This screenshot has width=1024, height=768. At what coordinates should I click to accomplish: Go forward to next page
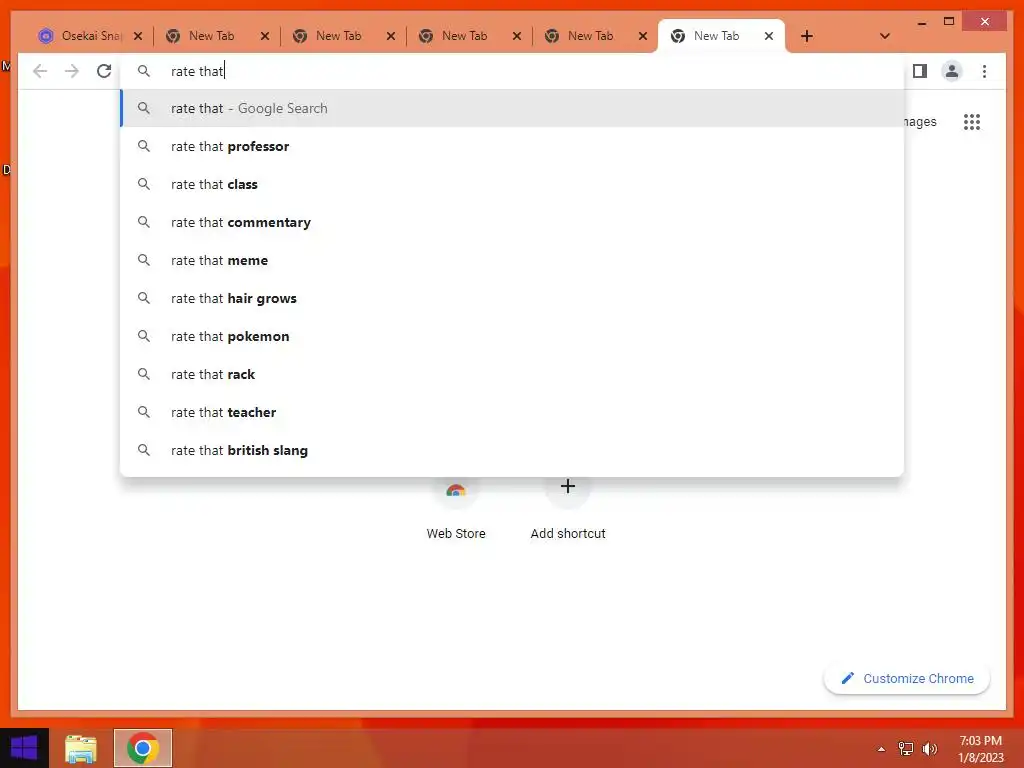pyautogui.click(x=72, y=71)
